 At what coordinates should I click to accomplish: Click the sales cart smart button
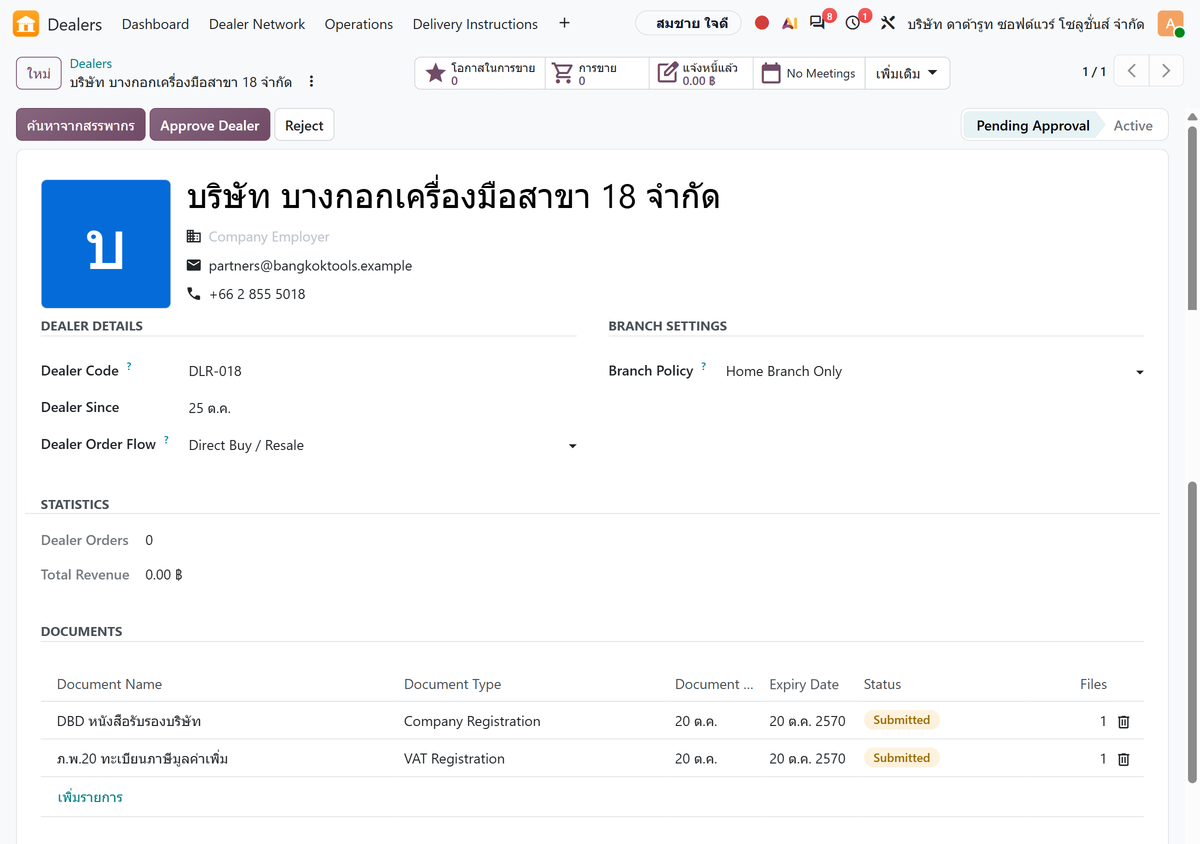tap(597, 73)
